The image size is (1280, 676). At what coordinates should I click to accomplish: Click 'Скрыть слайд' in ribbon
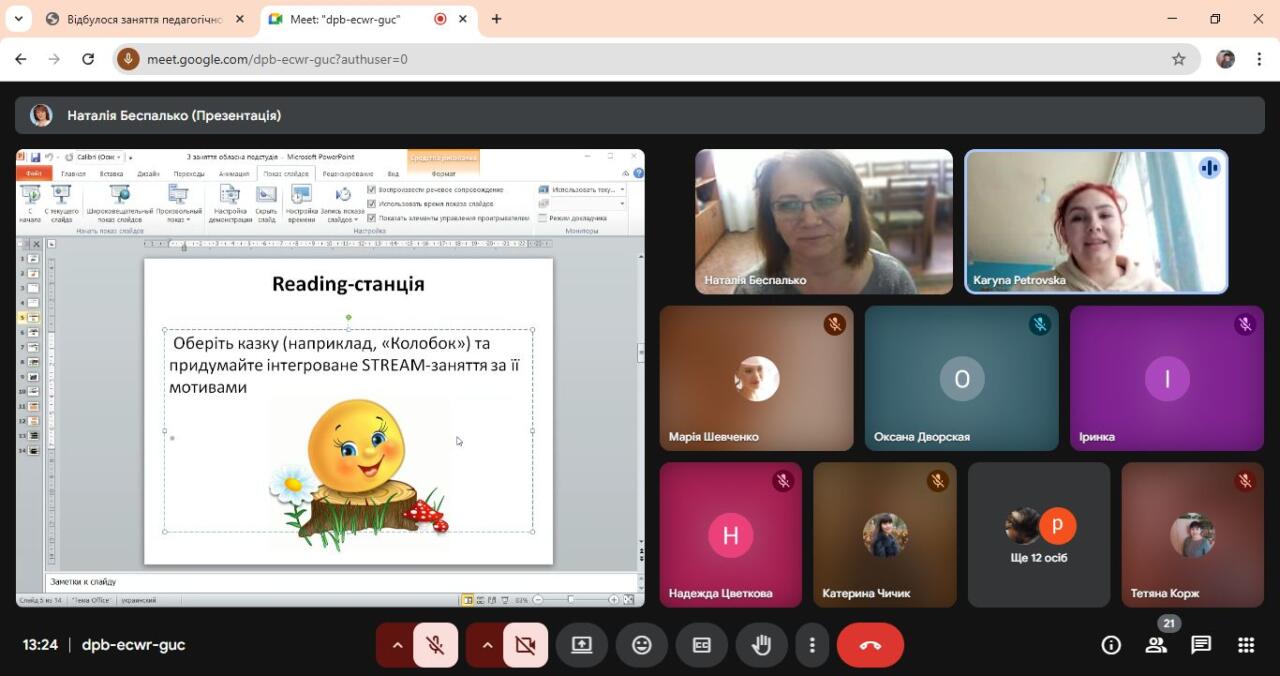(x=266, y=203)
